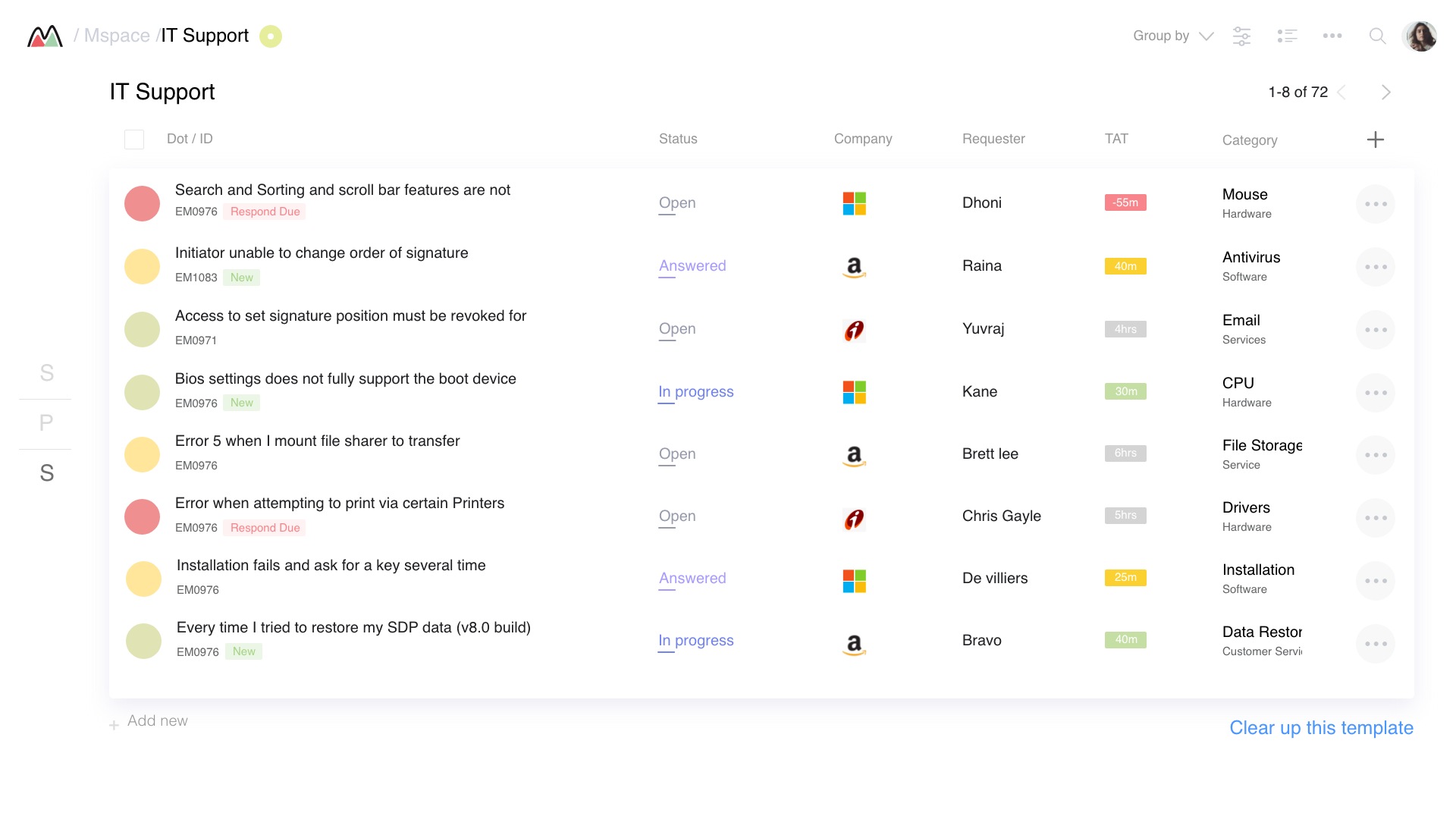Click the Amazon logo in Raina's row
Screen dimensions: 1456x819
pyautogui.click(x=855, y=267)
